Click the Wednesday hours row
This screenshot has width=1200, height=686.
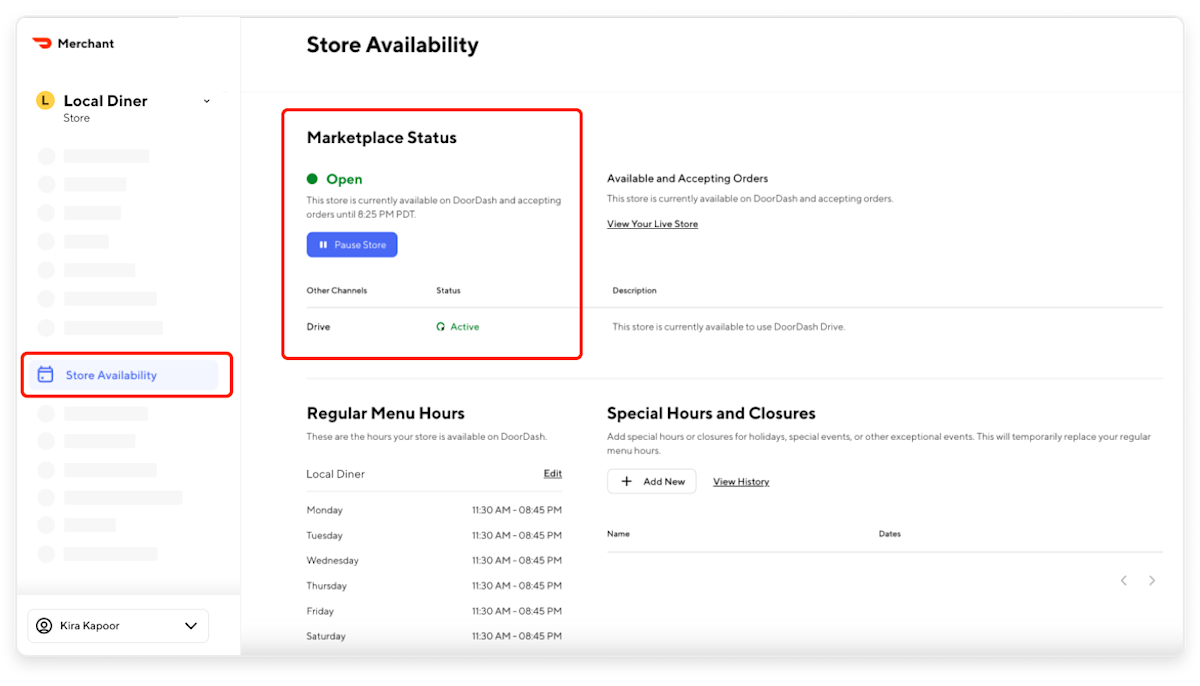coord(434,560)
